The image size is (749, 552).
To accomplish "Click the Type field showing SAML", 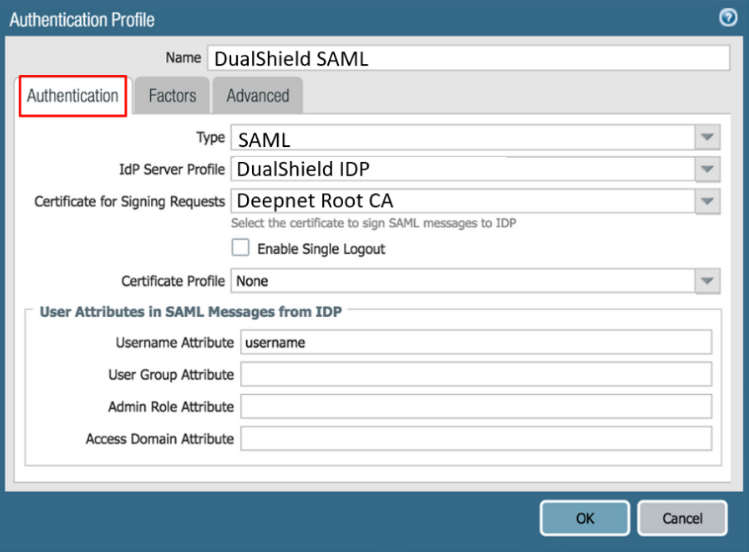I will (462, 138).
